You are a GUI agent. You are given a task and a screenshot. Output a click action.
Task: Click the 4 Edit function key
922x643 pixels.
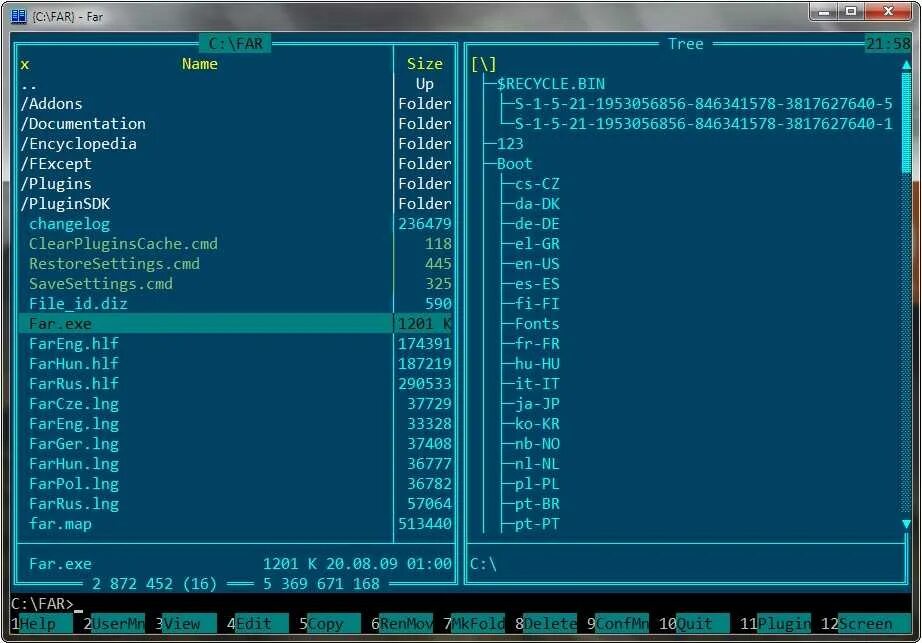click(257, 624)
